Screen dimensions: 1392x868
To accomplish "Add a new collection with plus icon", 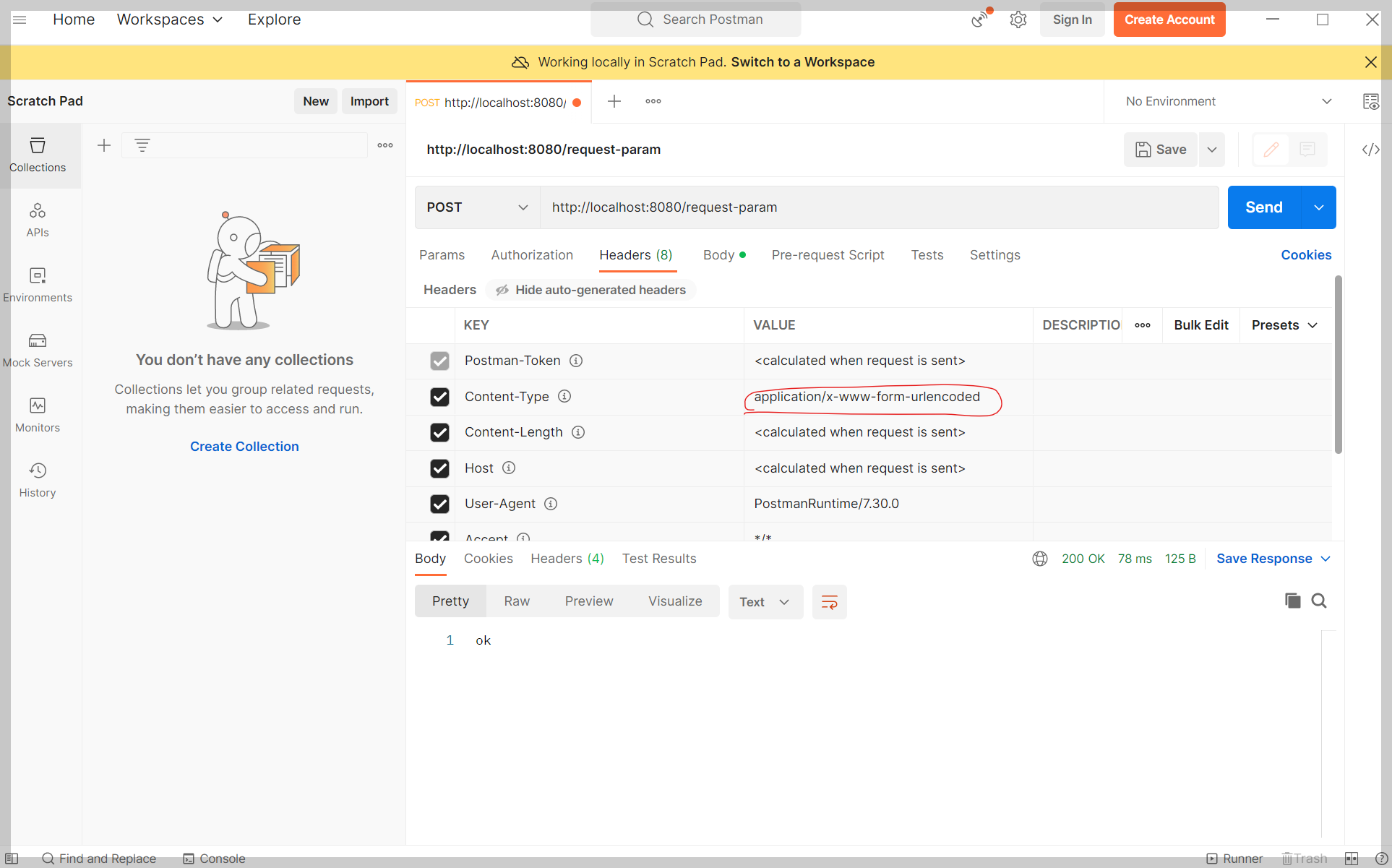I will [104, 145].
